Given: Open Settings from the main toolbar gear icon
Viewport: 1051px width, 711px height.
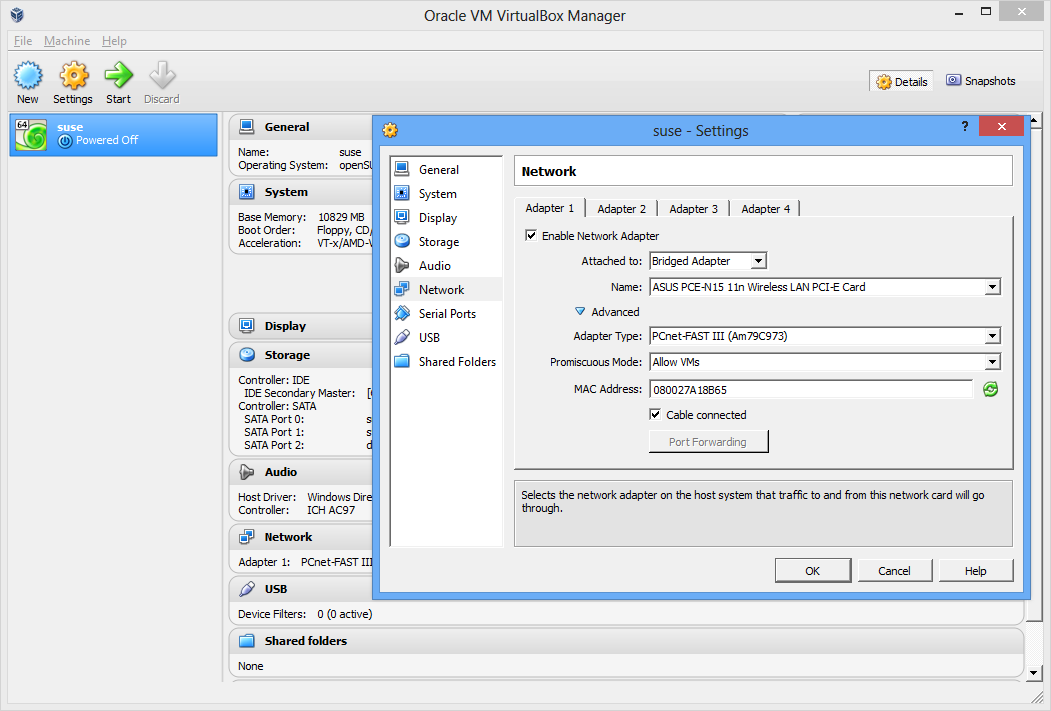Looking at the screenshot, I should 73,76.
